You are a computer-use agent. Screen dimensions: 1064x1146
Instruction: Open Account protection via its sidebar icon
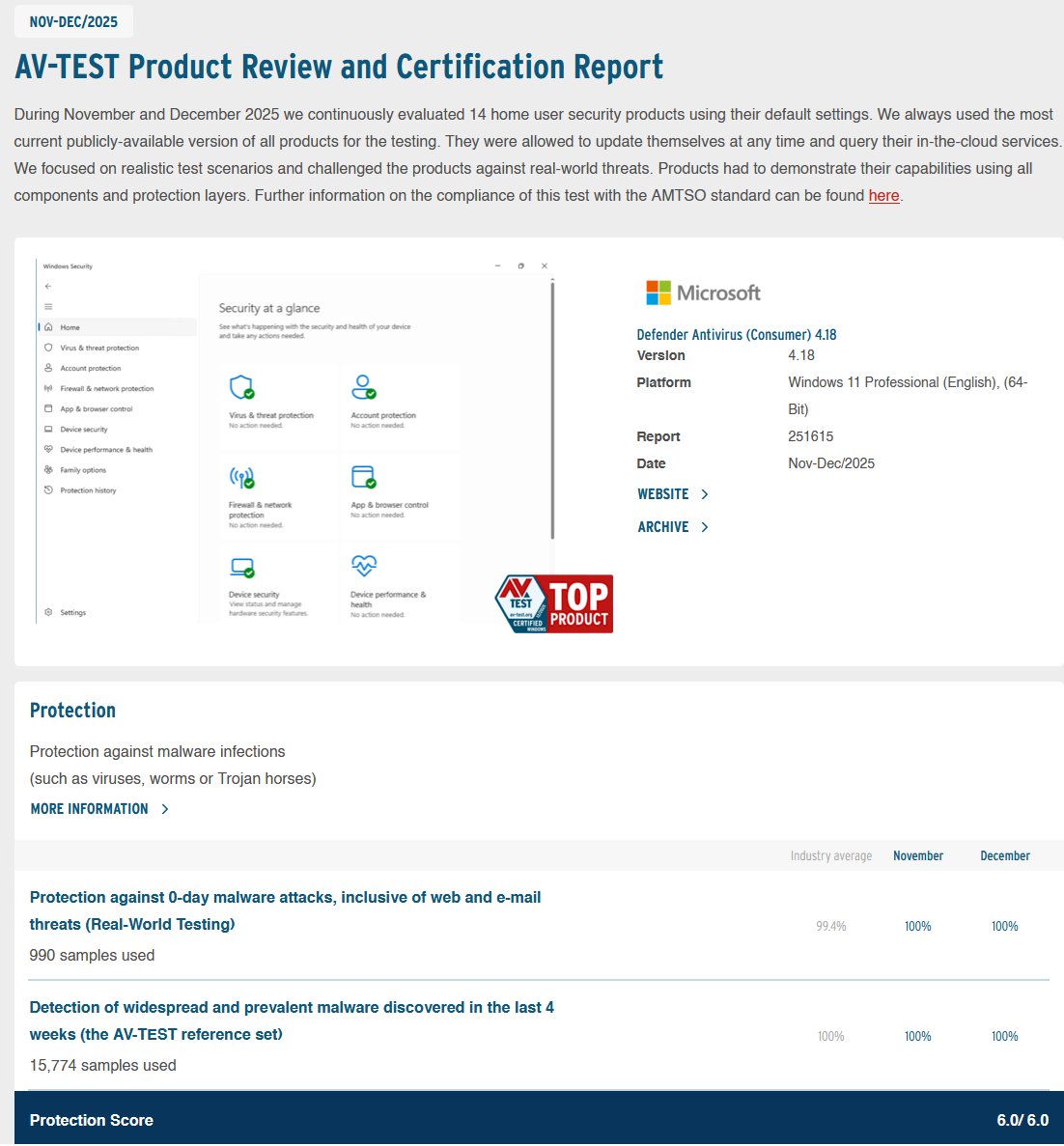48,368
